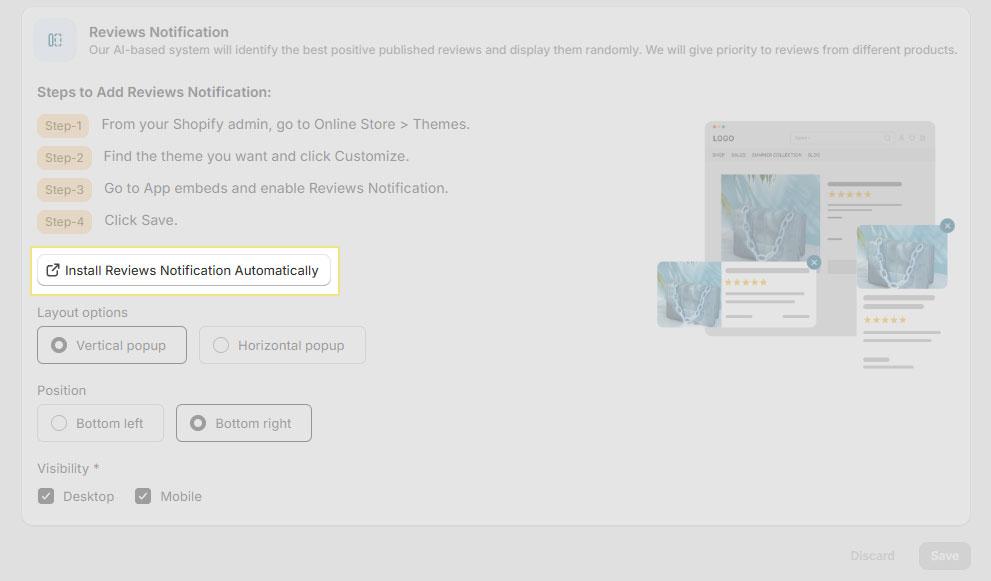Click the Discard button

[x=871, y=555]
